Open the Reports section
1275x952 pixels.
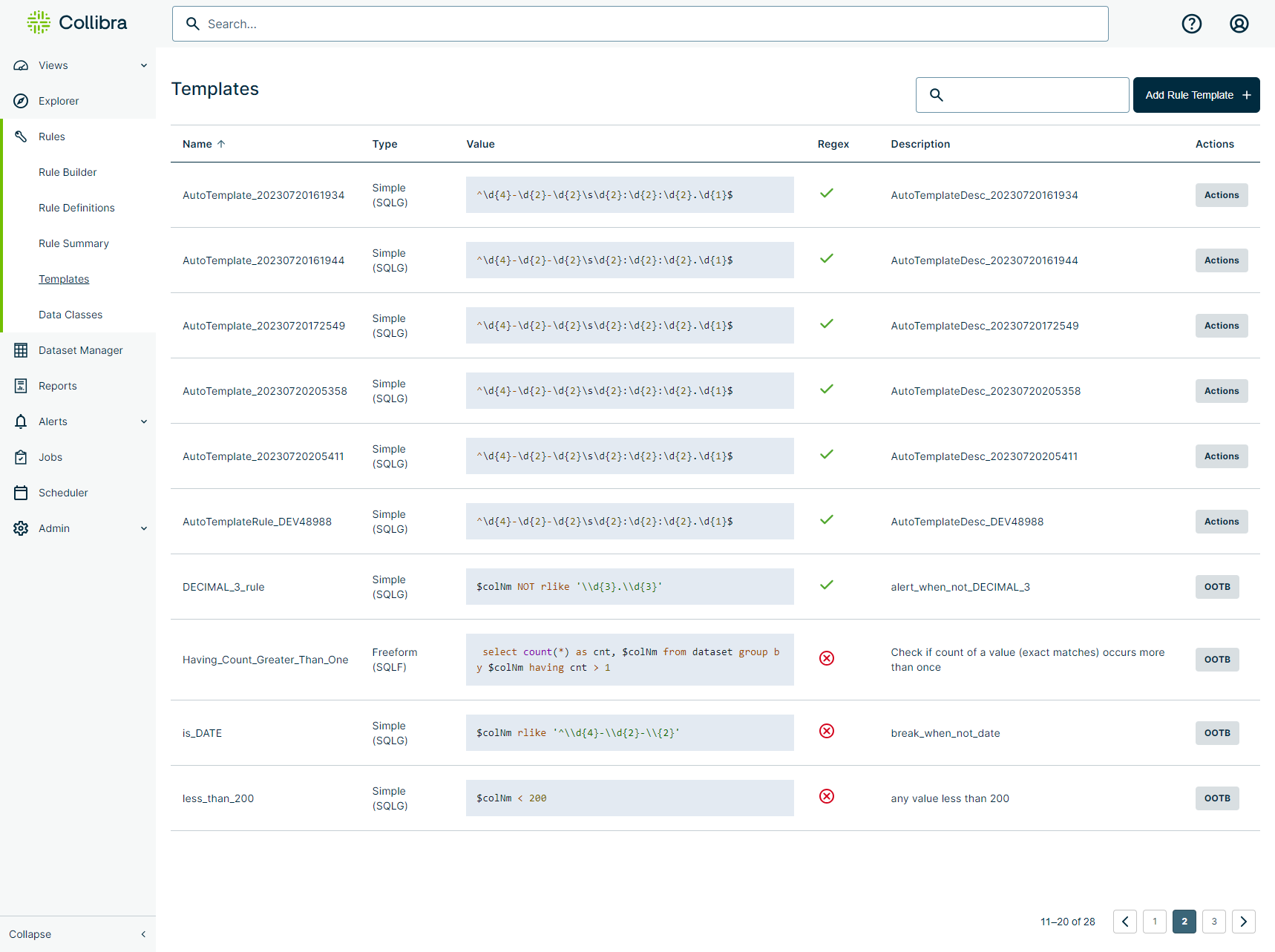57,385
